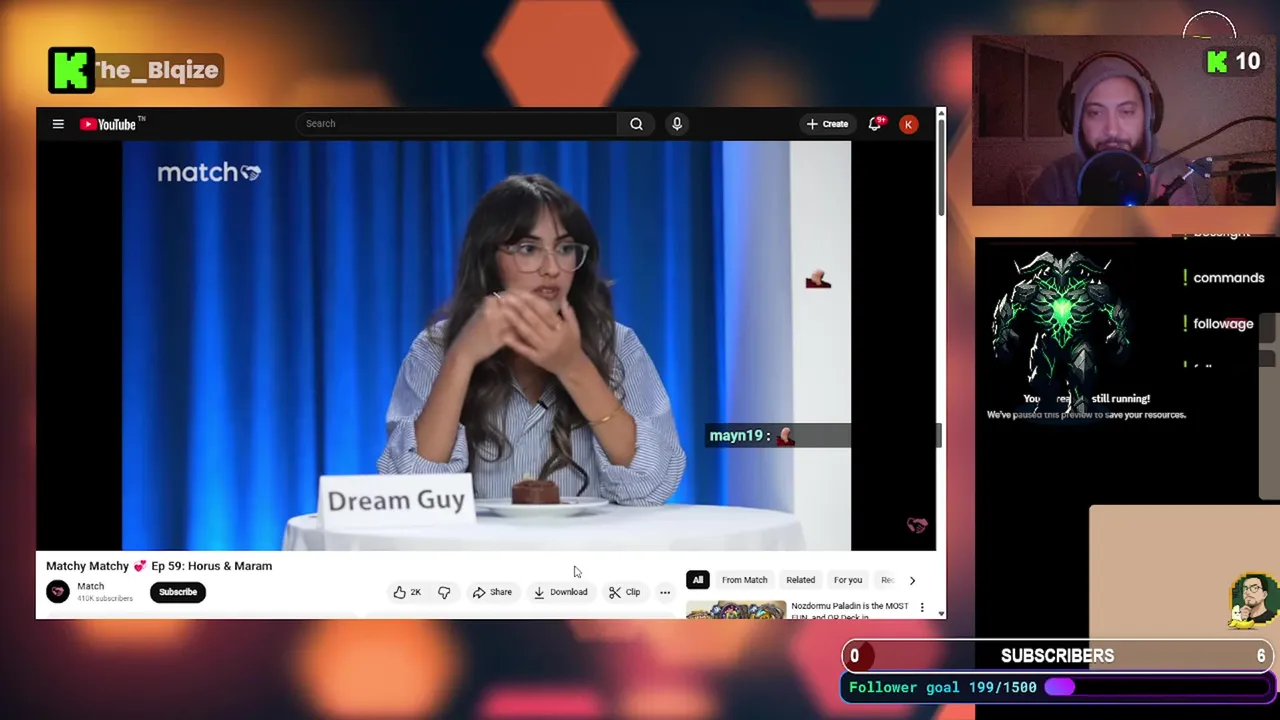Click the cartoon avatar in corner

pos(1254,601)
